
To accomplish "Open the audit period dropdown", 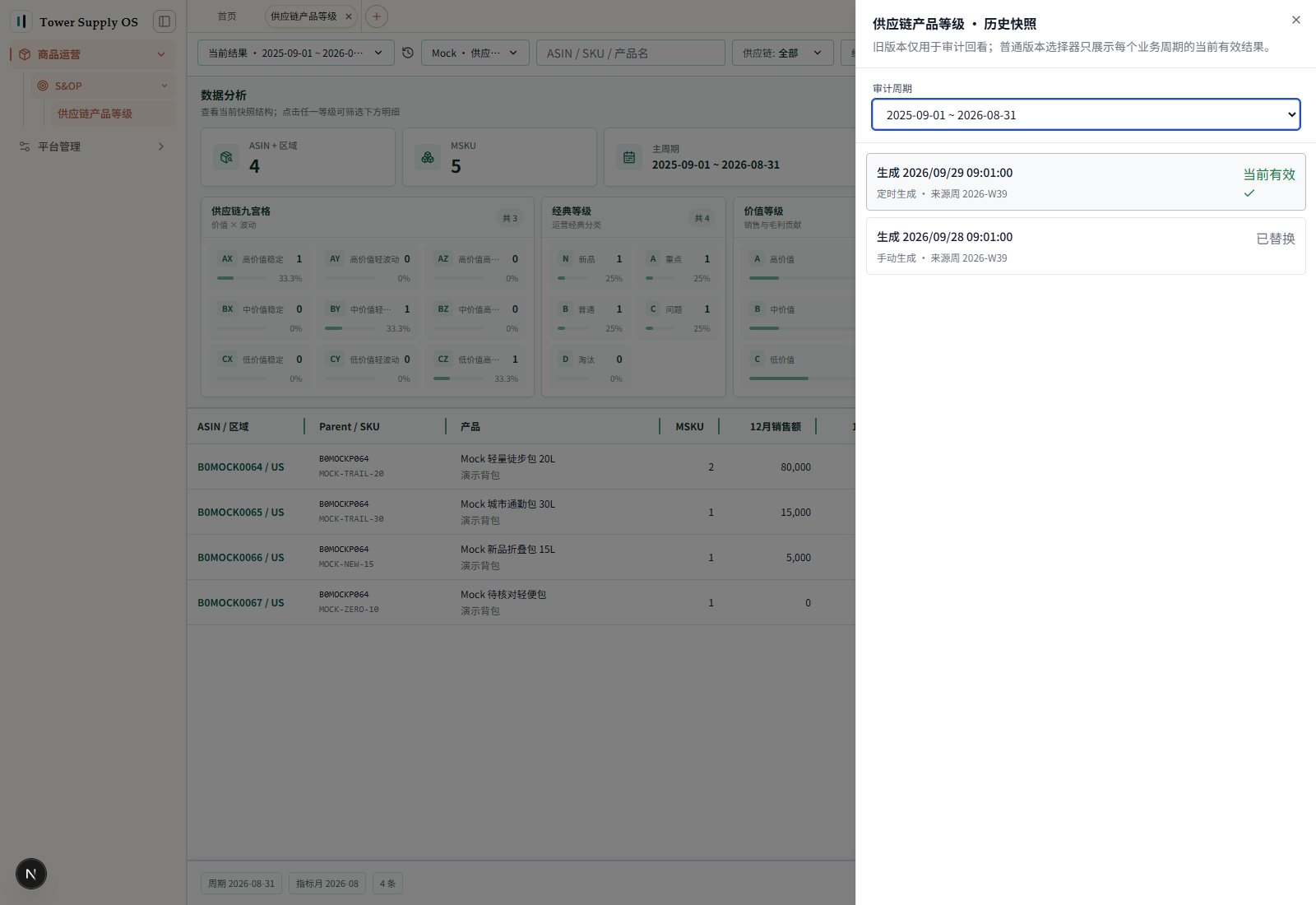I will tap(1086, 114).
